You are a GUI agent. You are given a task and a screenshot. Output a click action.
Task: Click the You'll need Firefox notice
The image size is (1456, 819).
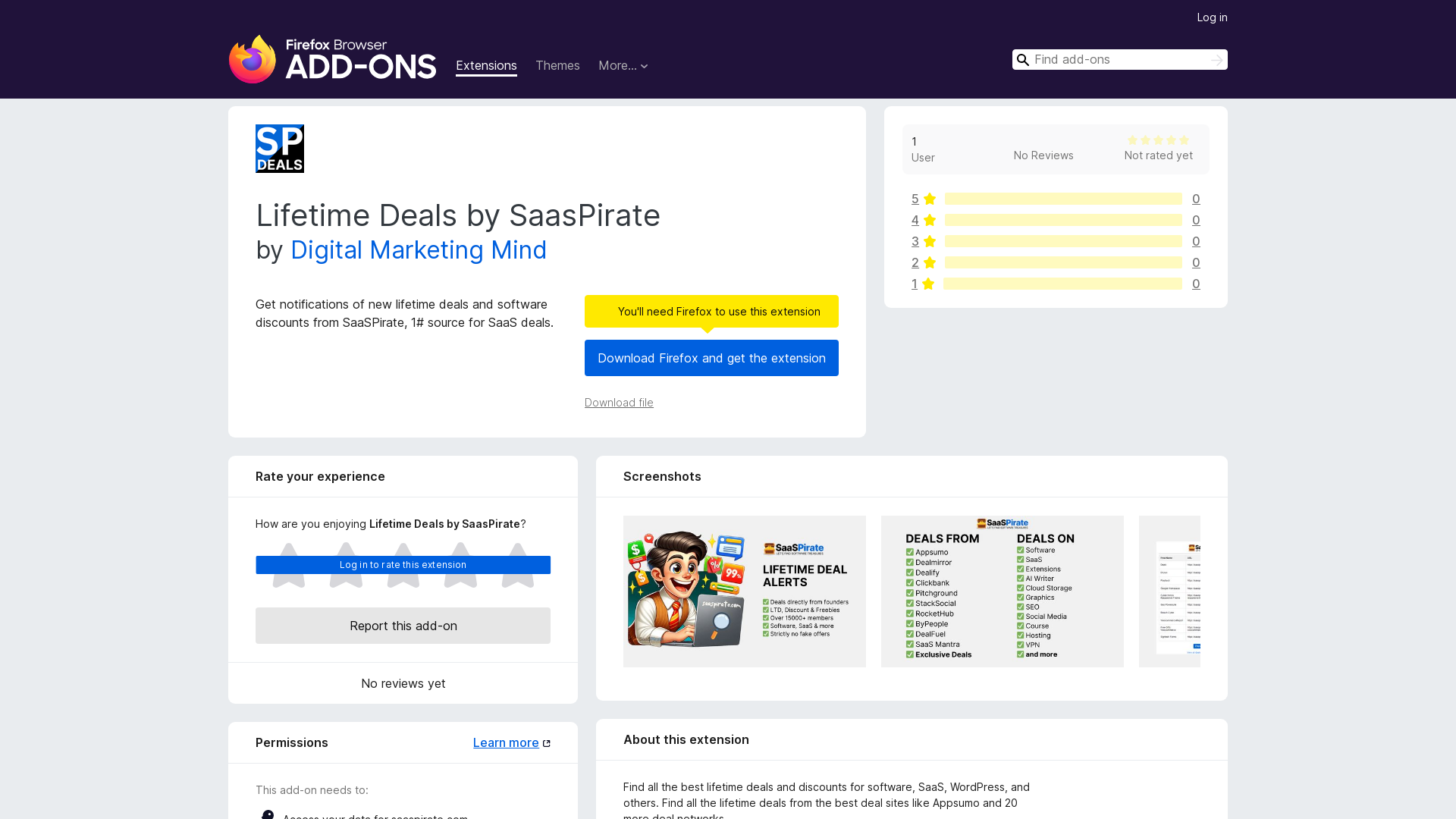[x=711, y=312]
